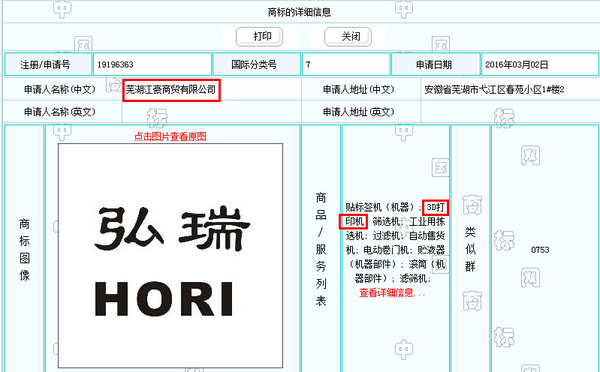Click the 申请日期 label cell
This screenshot has height=372, width=600.
click(x=435, y=64)
